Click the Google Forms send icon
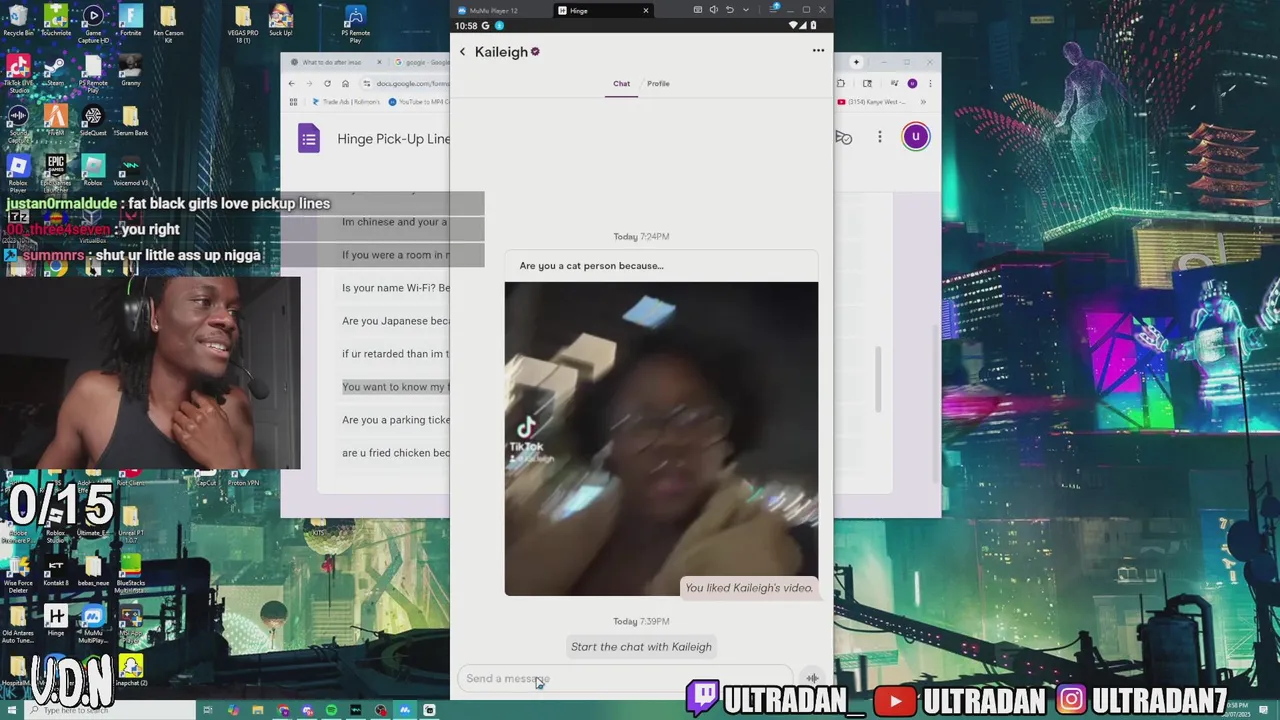Image resolution: width=1280 pixels, height=720 pixels. pyautogui.click(x=844, y=137)
